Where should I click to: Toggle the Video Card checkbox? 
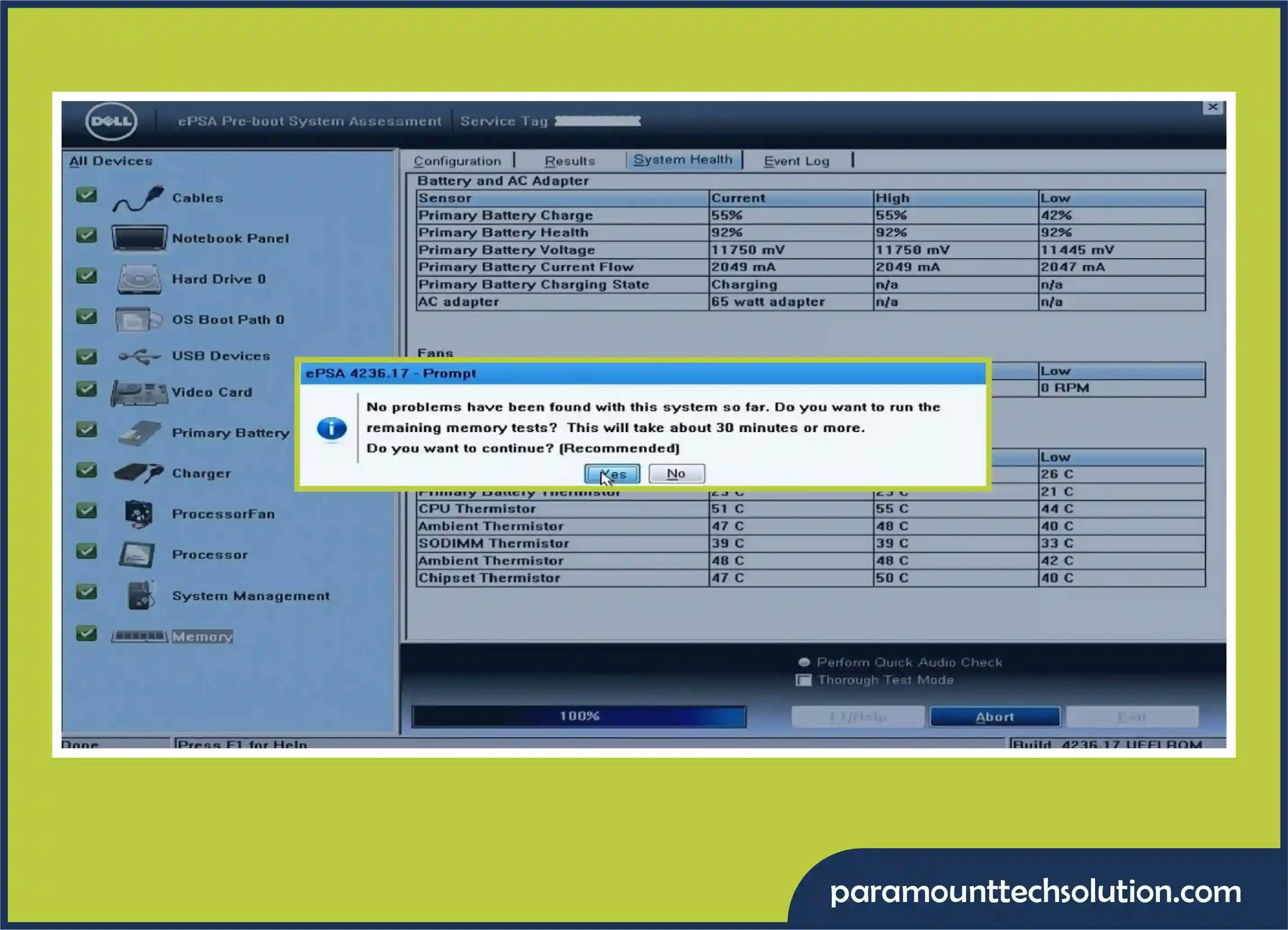86,389
